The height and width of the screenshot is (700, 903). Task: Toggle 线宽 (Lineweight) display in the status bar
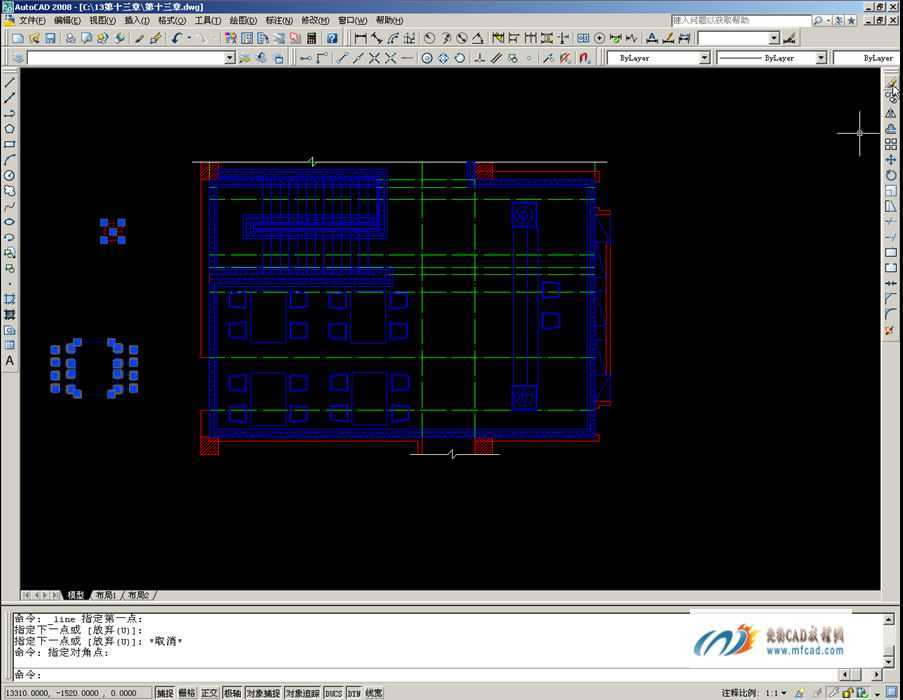(374, 693)
